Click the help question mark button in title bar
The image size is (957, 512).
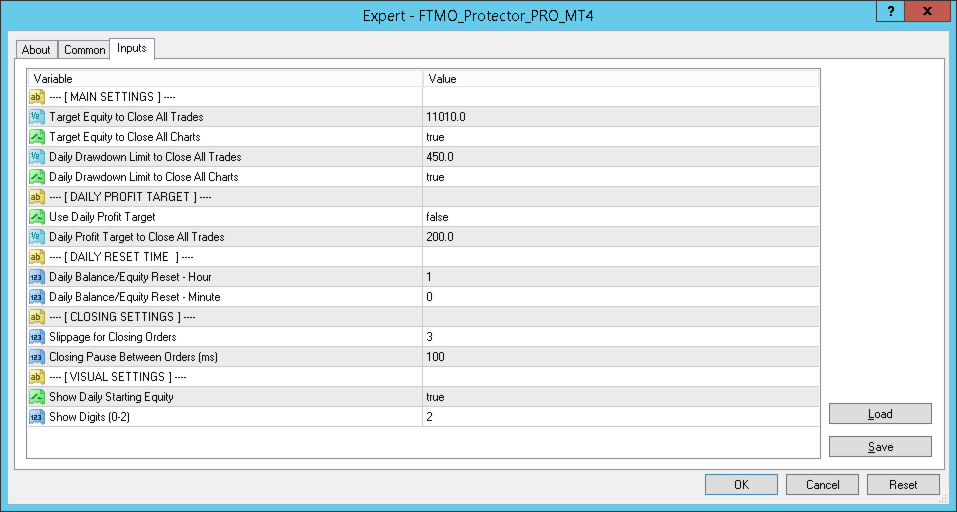coord(891,12)
